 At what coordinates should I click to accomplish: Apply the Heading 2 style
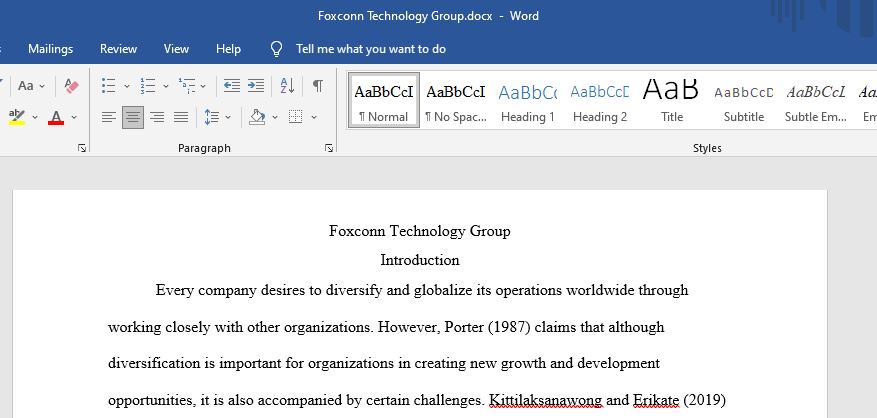click(x=600, y=101)
